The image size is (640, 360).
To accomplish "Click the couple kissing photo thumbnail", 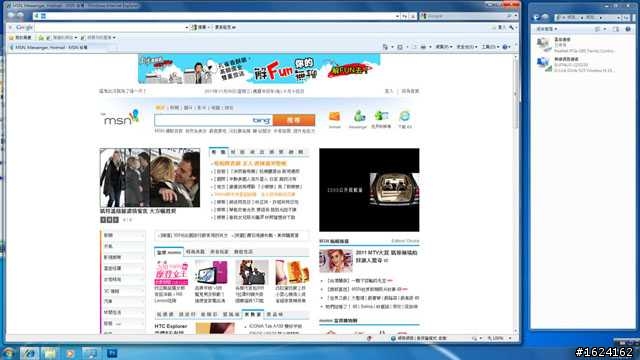I will point(150,178).
